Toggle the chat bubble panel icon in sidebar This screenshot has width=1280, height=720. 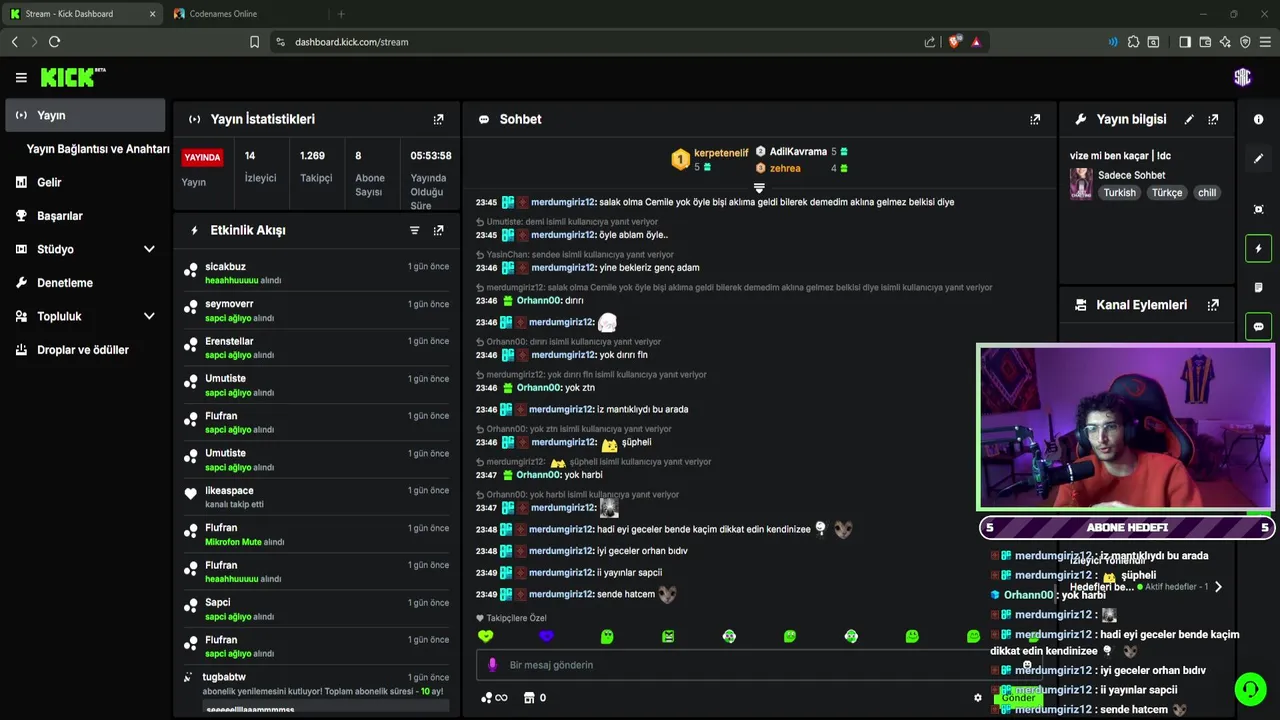click(x=1258, y=326)
